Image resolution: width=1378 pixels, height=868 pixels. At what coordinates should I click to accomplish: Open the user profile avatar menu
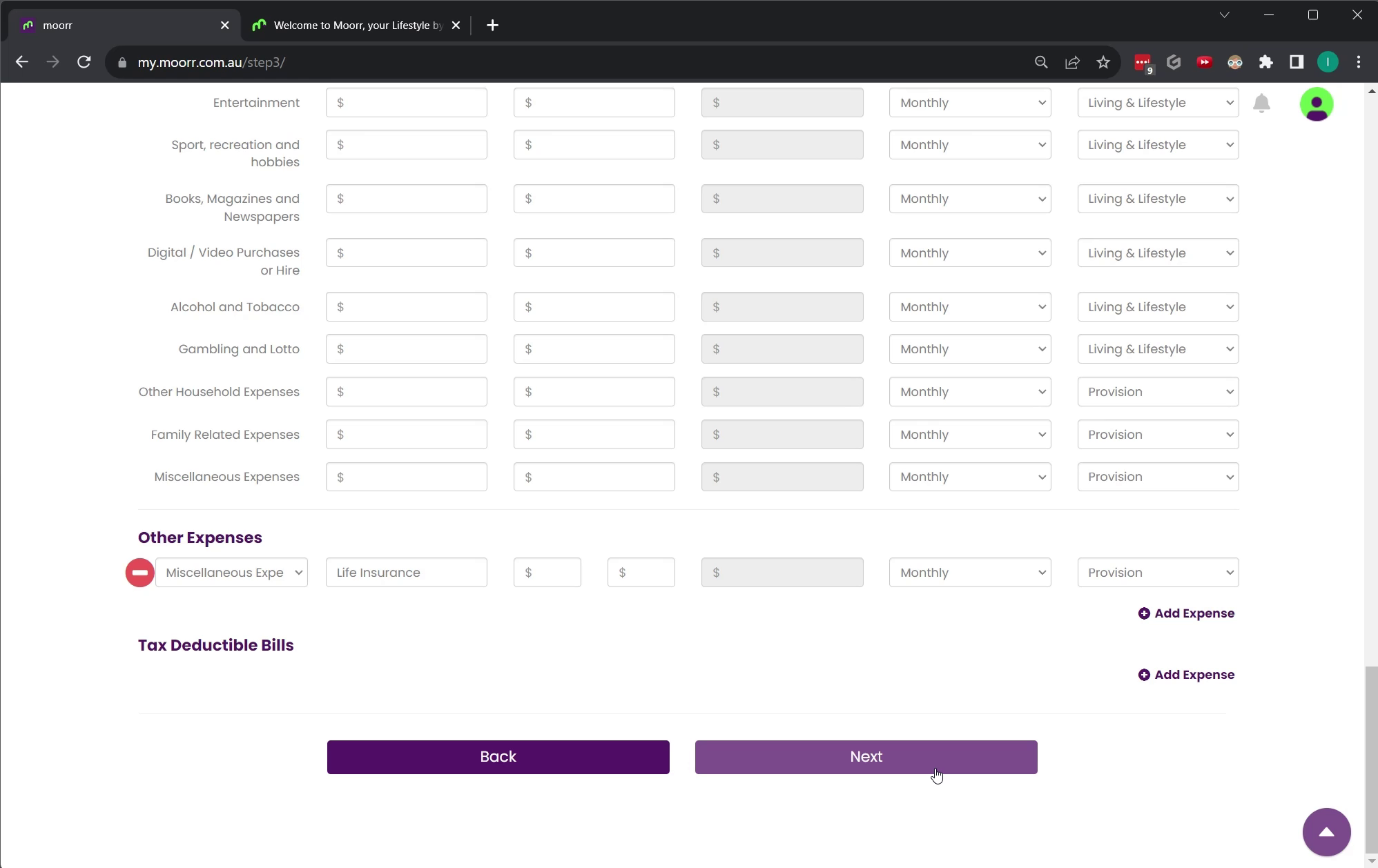pyautogui.click(x=1317, y=104)
